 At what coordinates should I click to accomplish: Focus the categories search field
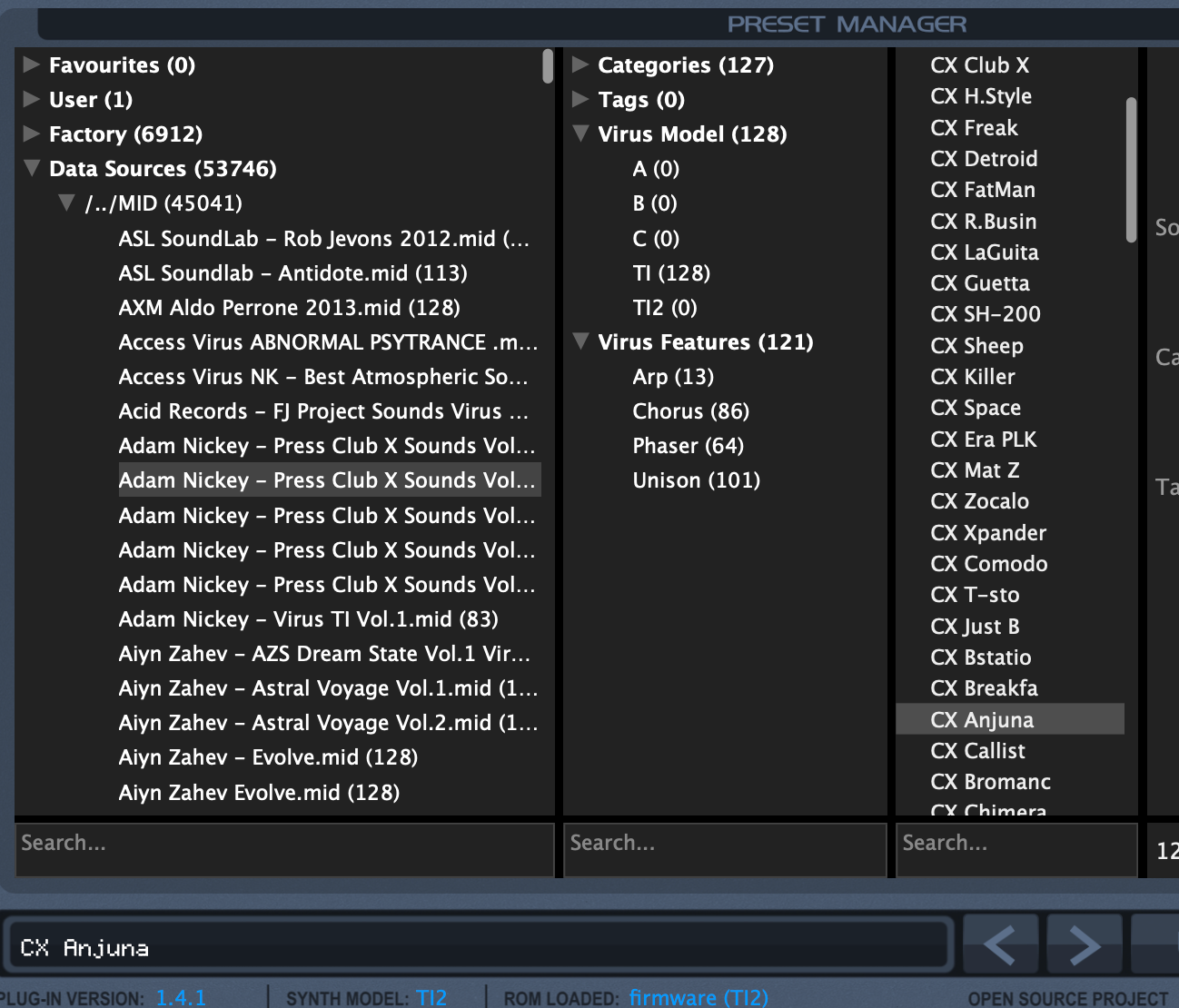coord(725,849)
